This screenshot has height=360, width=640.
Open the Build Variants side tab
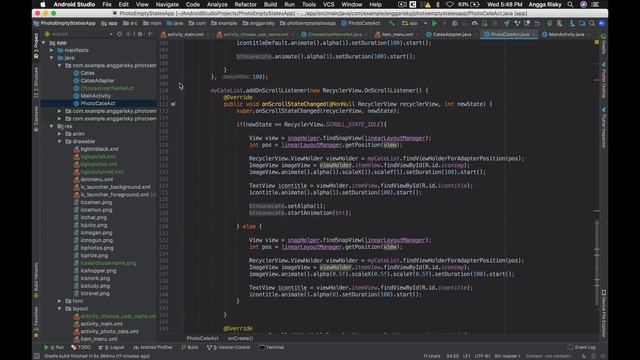tap(36, 280)
